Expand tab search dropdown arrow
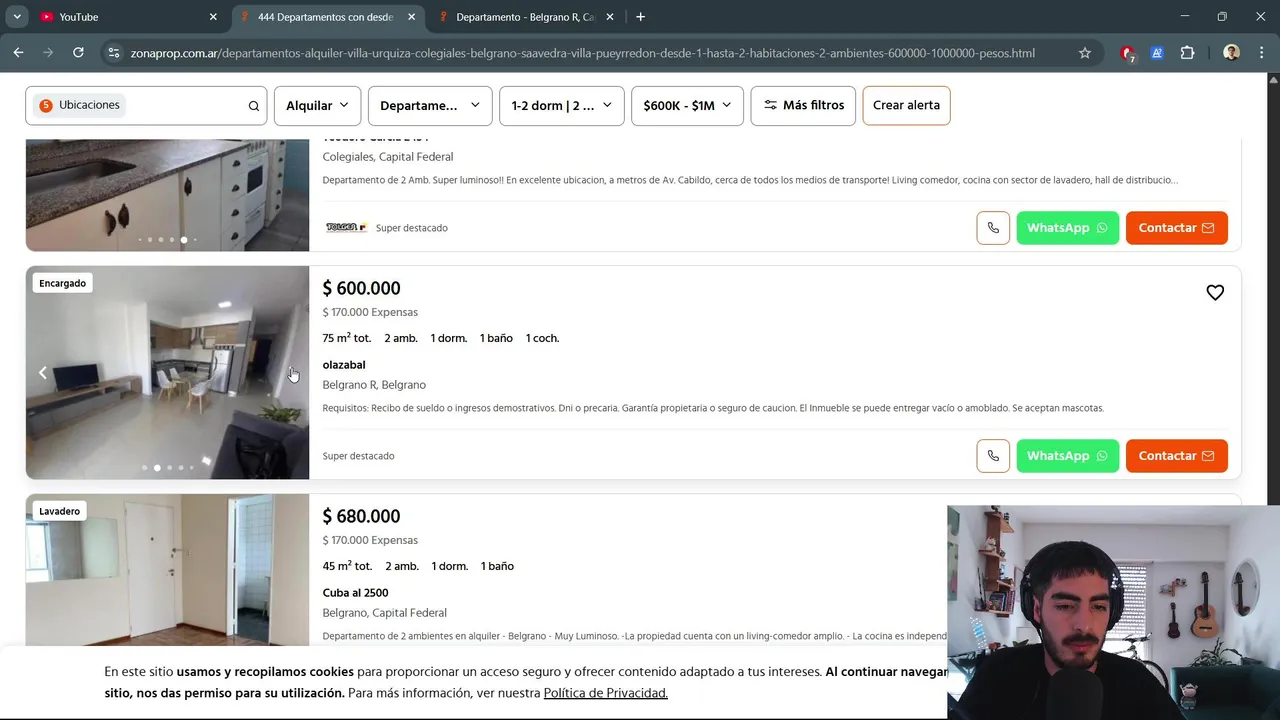 17,17
